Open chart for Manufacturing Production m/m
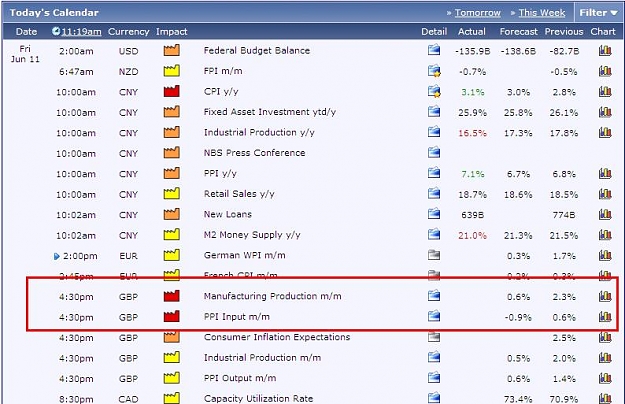This screenshot has width=625, height=404. pyautogui.click(x=605, y=296)
